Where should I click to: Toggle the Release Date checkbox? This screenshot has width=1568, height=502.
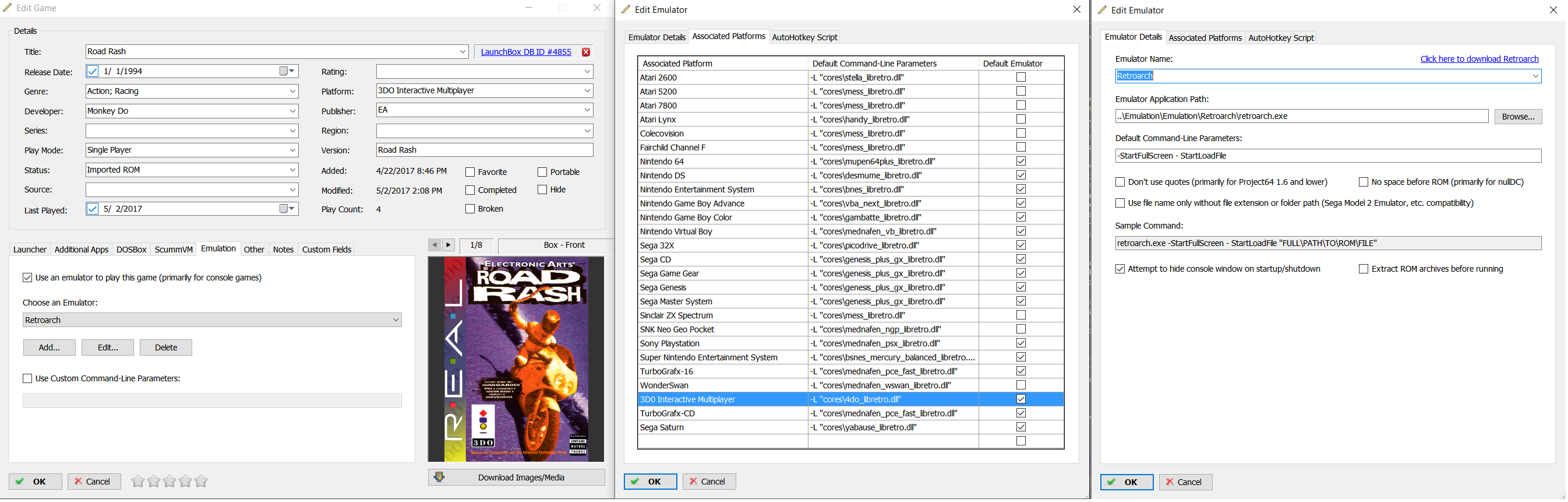(93, 71)
